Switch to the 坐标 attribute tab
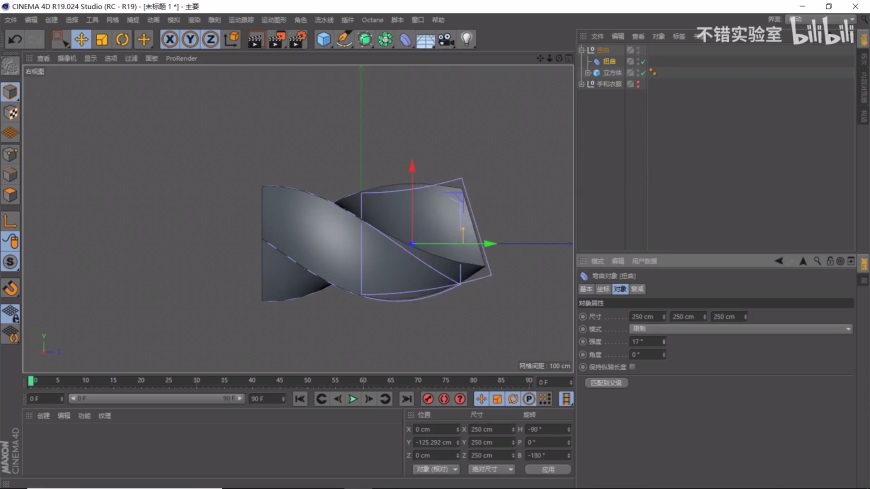Viewport: 870px width, 489px height. (x=602, y=289)
